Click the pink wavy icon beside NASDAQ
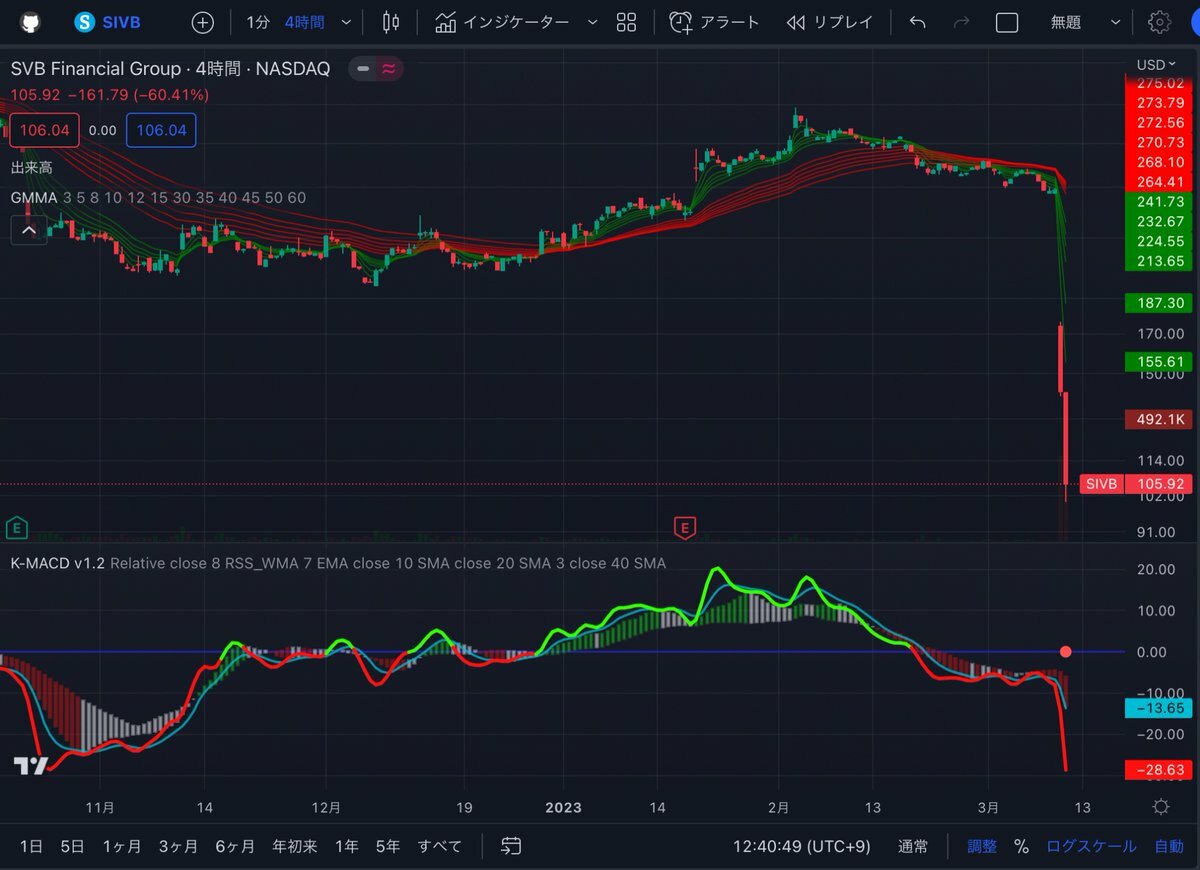Viewport: 1200px width, 870px height. coord(387,69)
